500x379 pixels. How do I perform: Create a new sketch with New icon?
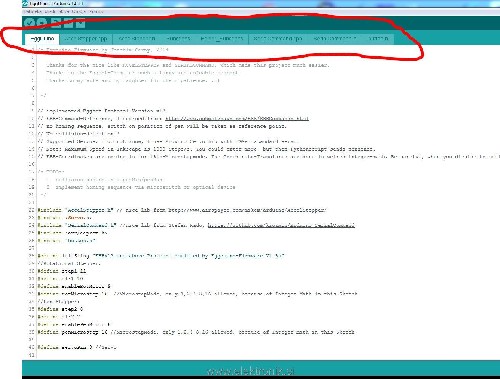[56, 23]
